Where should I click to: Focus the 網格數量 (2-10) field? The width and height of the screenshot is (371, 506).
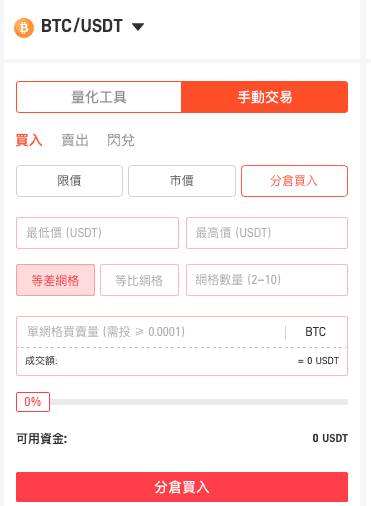coord(267,280)
